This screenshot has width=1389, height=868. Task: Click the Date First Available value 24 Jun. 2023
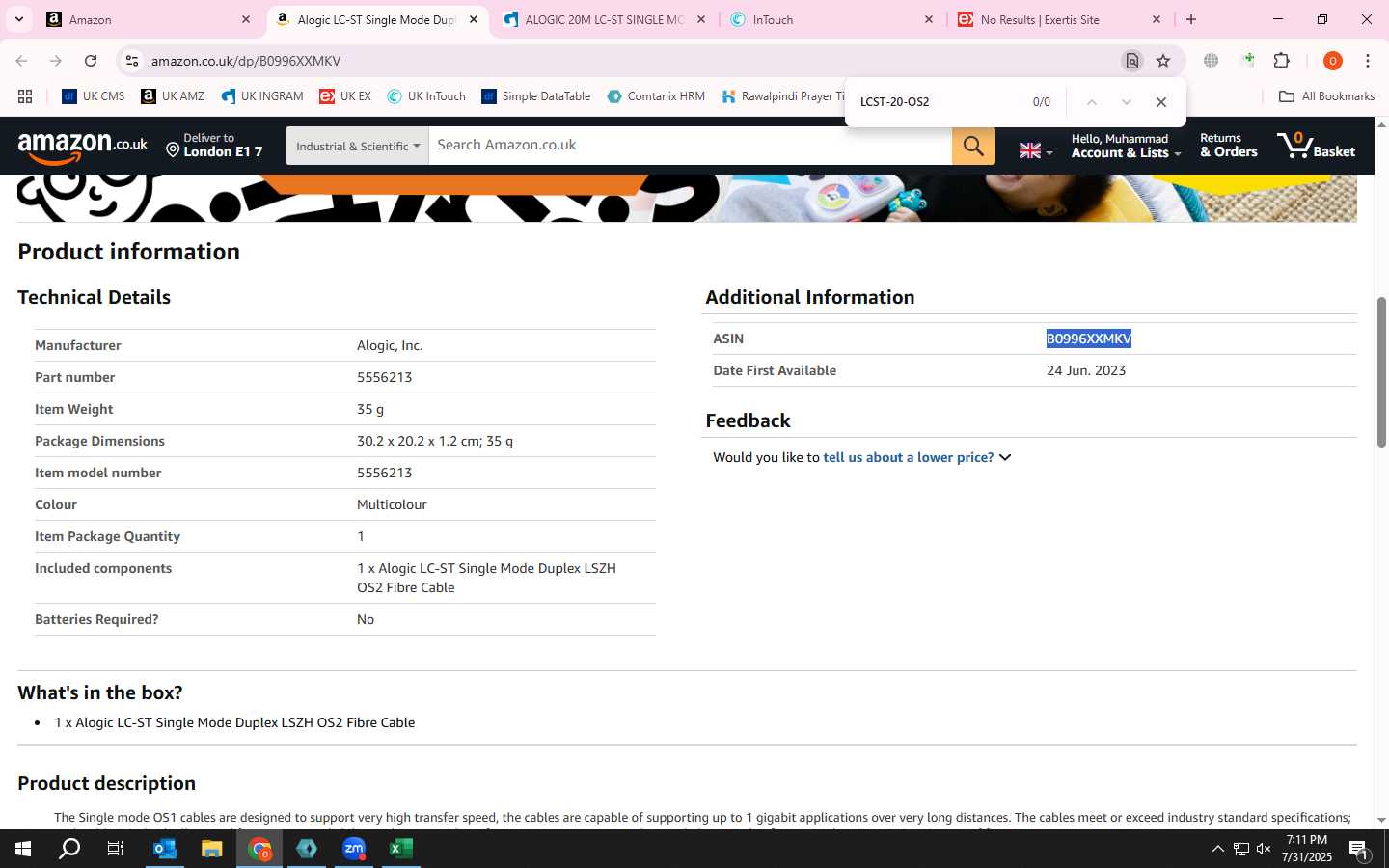[1086, 370]
